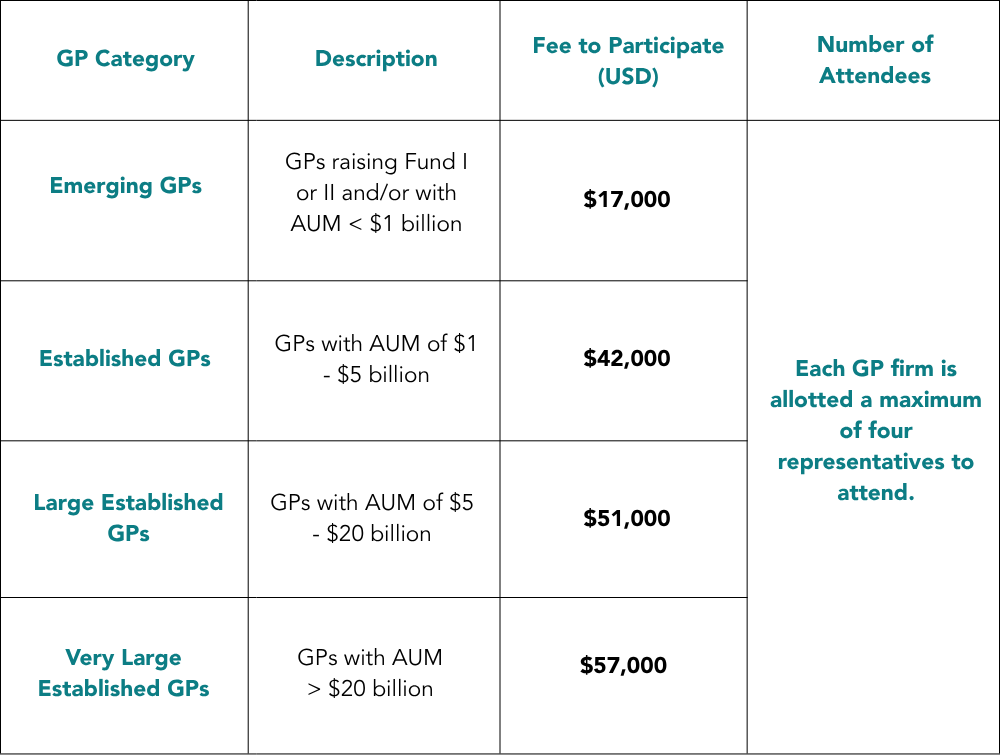Click the AUM of $5 - $20 billion description
The image size is (1000, 755).
(x=372, y=517)
